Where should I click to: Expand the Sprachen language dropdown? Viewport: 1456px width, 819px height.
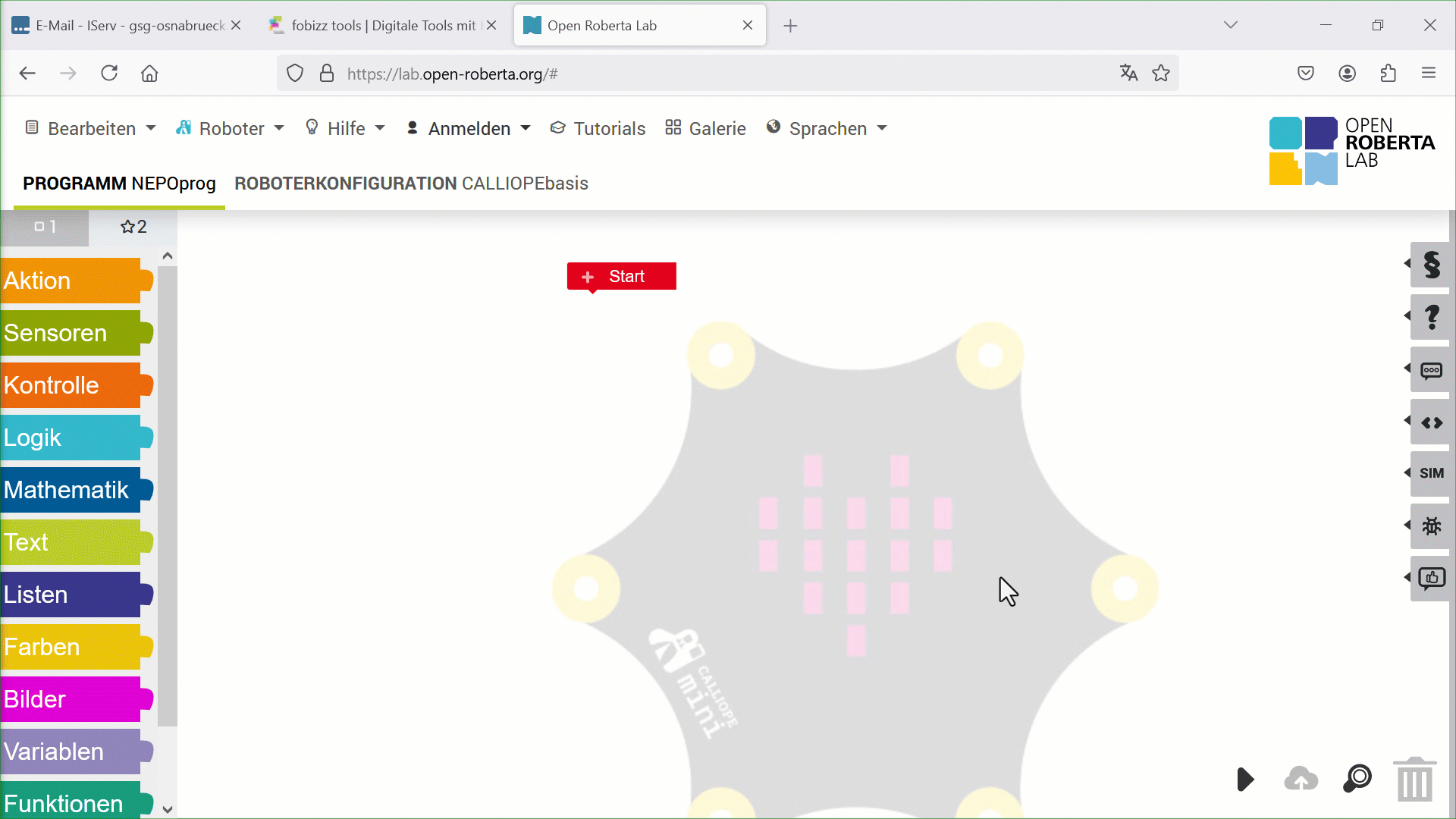827,128
